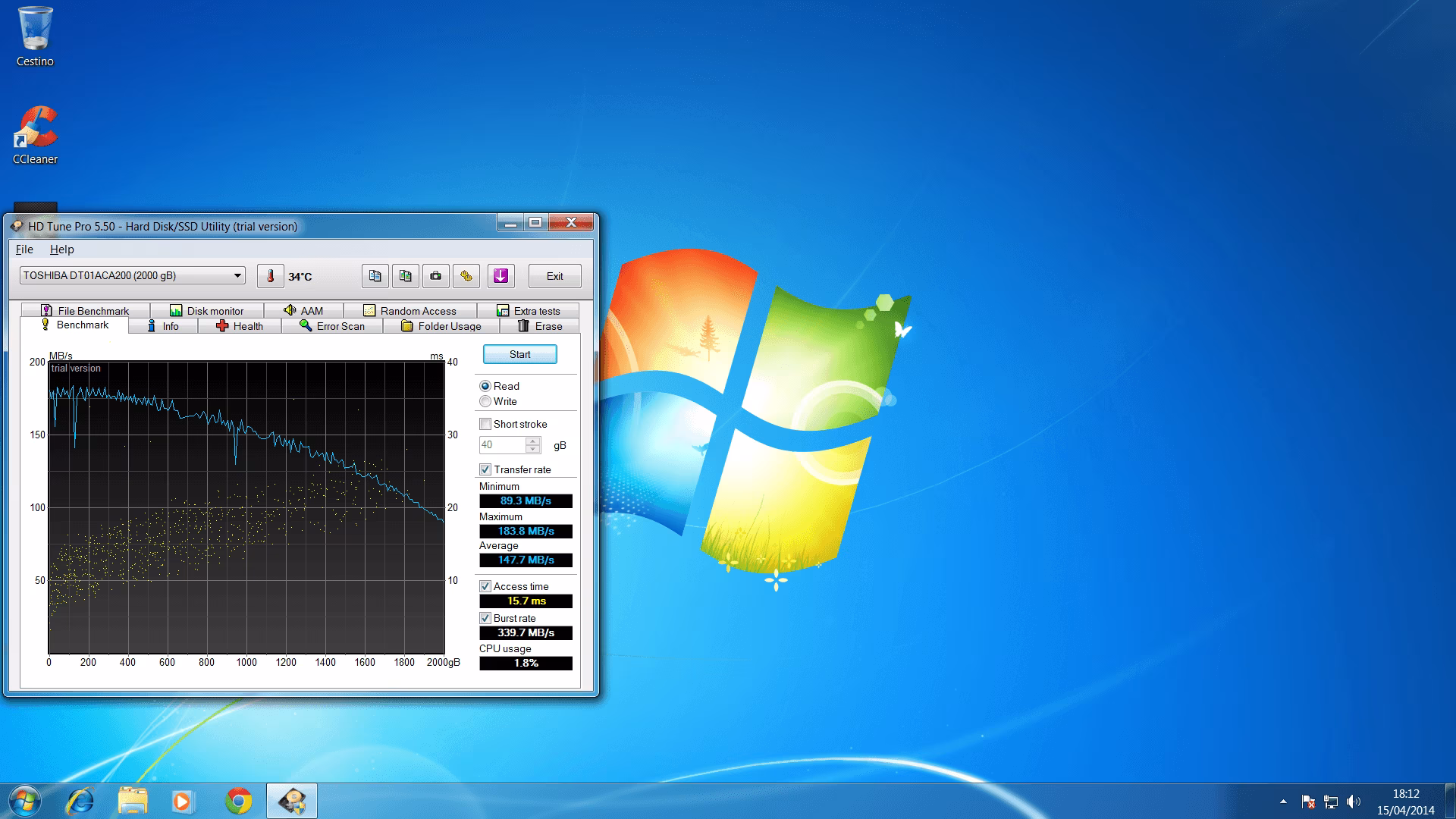1456x819 pixels.
Task: Save screenshot with the camera icon
Action: [435, 276]
